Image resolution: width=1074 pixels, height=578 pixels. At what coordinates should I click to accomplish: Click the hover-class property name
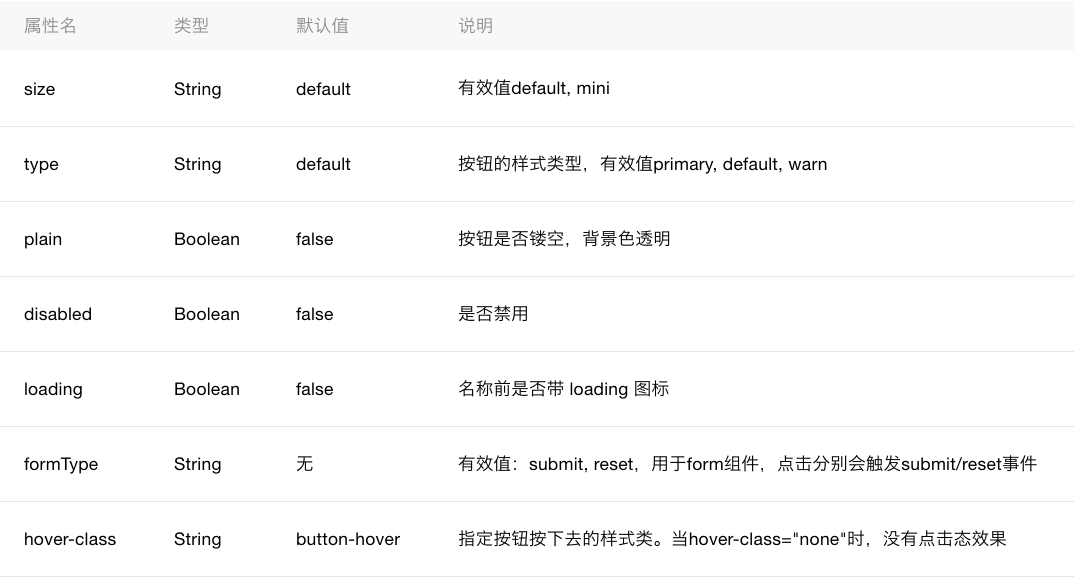pyautogui.click(x=70, y=539)
